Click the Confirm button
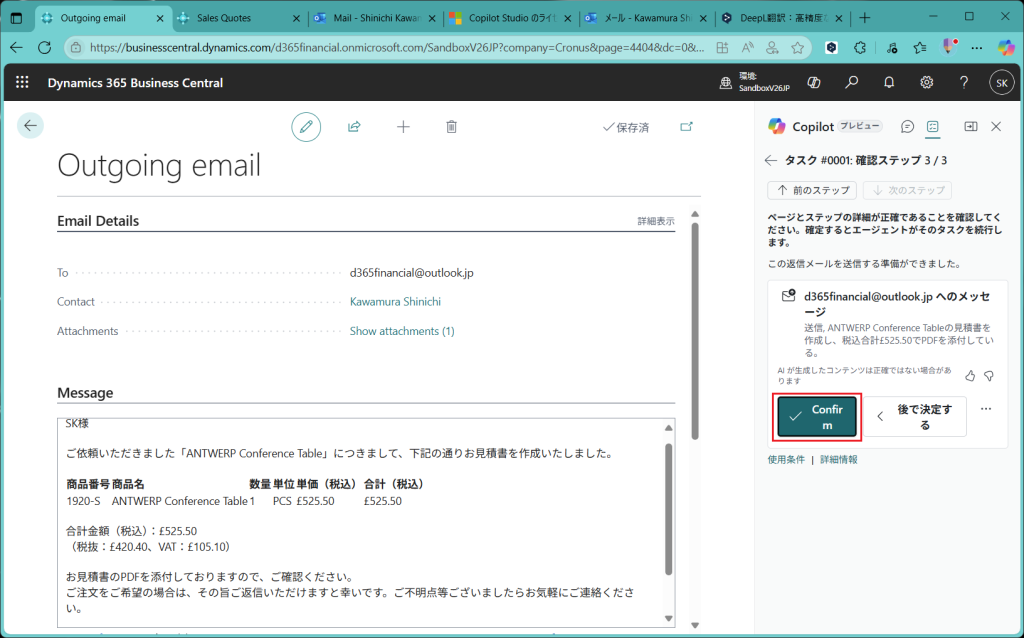This screenshot has height=638, width=1024. point(817,417)
